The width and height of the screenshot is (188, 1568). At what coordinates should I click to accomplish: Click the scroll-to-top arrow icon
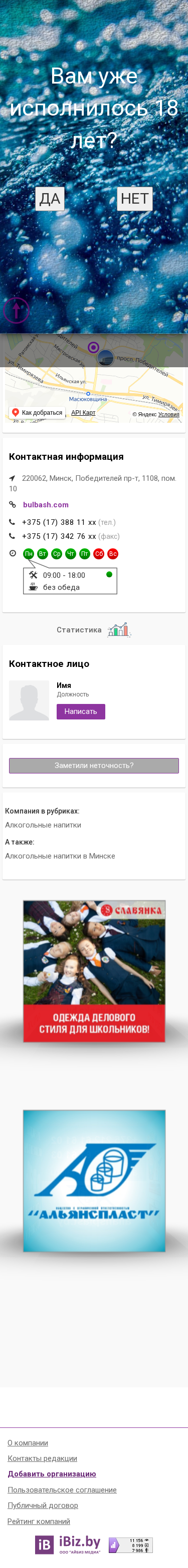pos(17,310)
